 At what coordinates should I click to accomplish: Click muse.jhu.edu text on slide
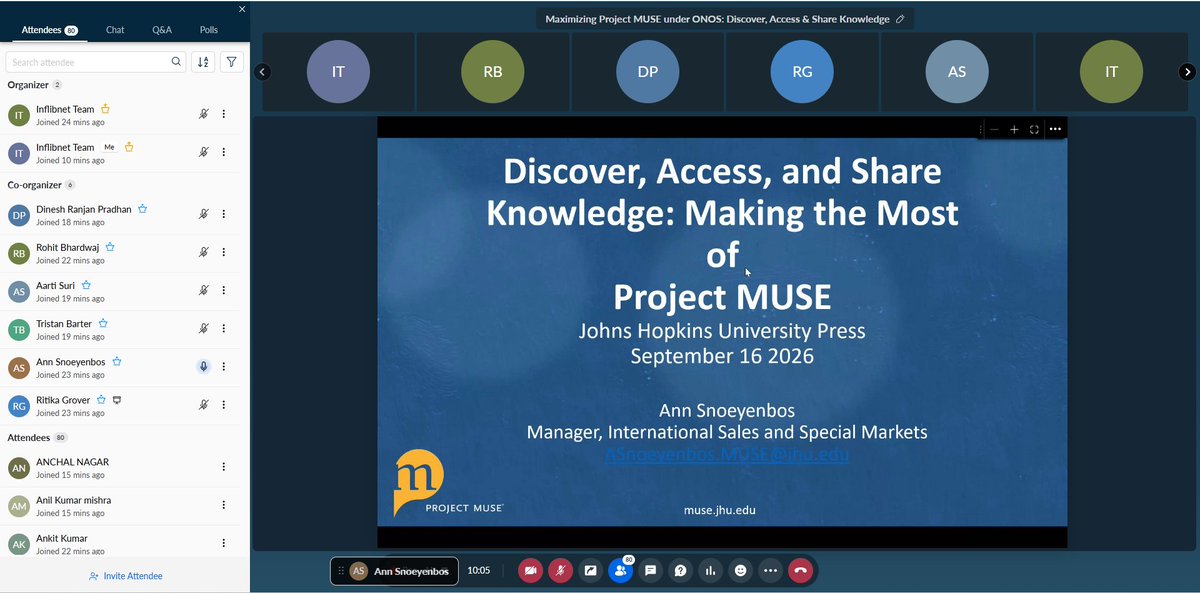point(720,510)
